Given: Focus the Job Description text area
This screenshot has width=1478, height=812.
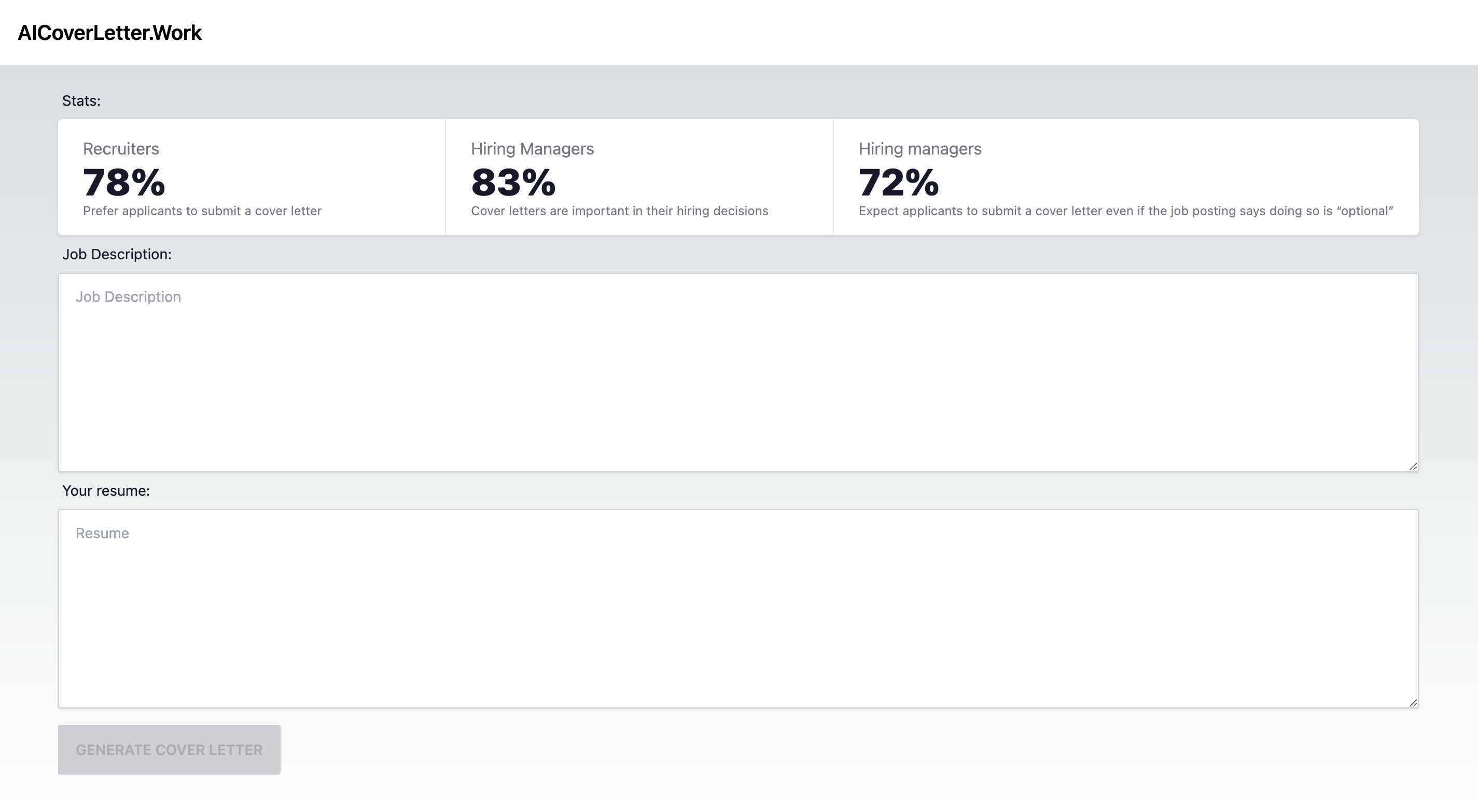Looking at the screenshot, I should 738,372.
